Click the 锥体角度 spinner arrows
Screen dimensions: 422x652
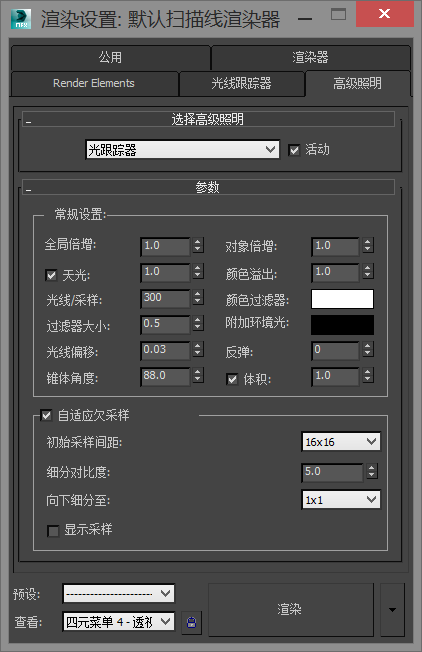point(198,375)
